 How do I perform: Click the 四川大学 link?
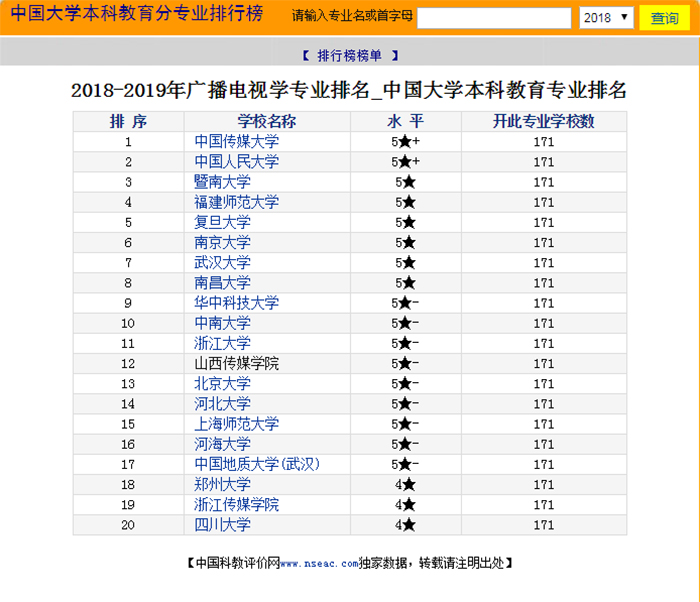pos(222,525)
